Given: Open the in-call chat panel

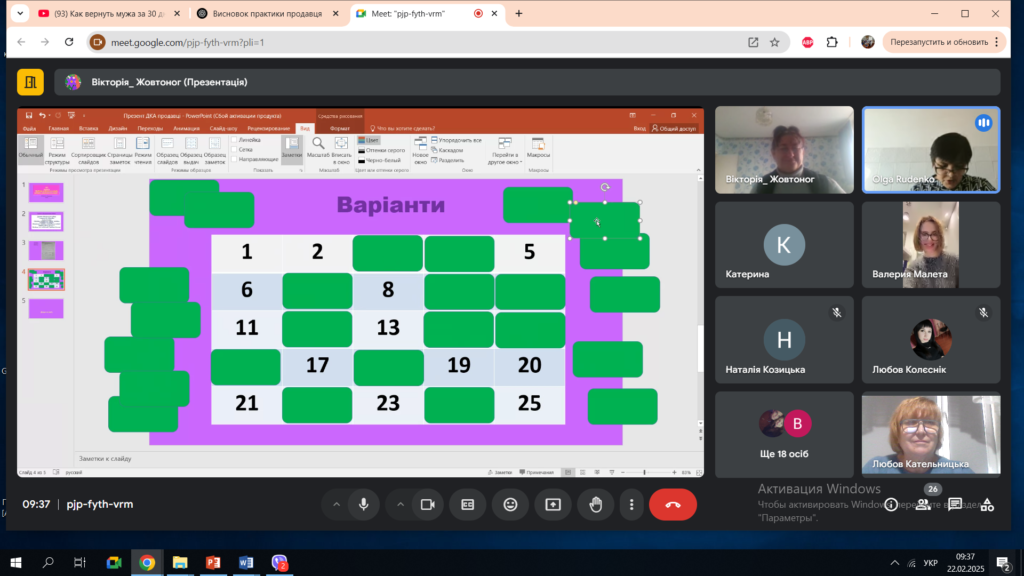Looking at the screenshot, I should [x=955, y=505].
